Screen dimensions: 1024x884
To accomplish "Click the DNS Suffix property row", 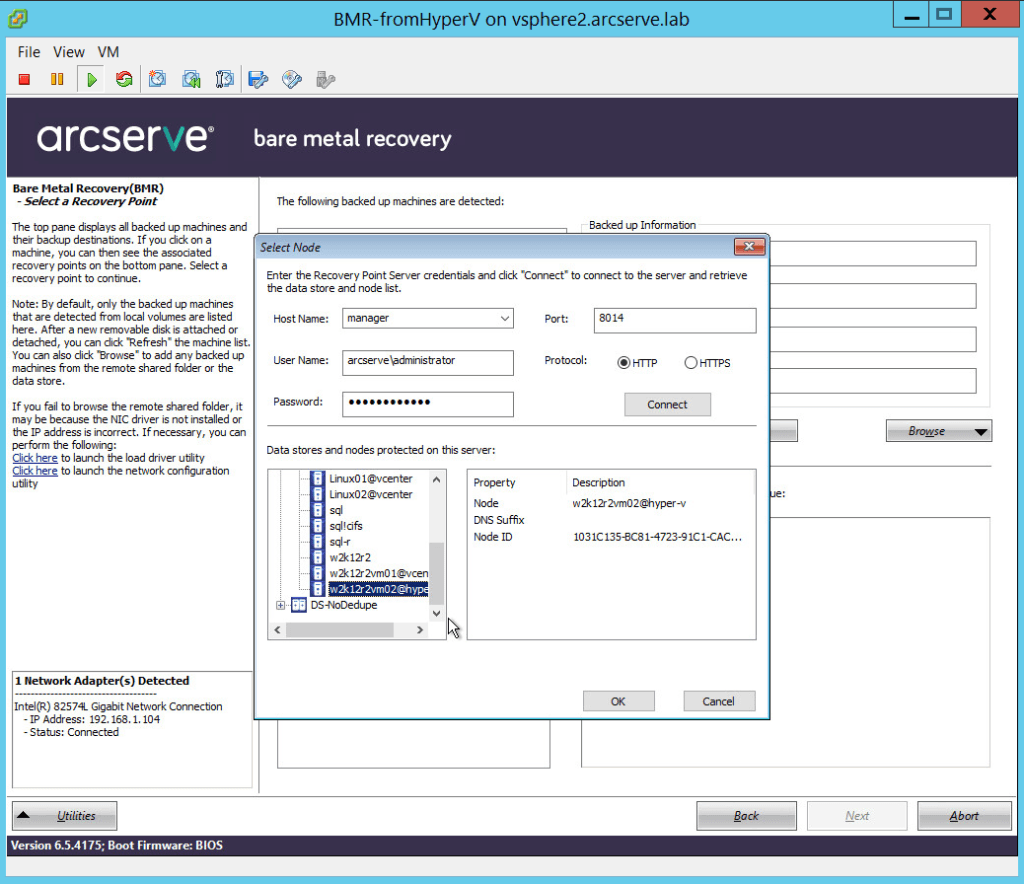I will click(499, 520).
